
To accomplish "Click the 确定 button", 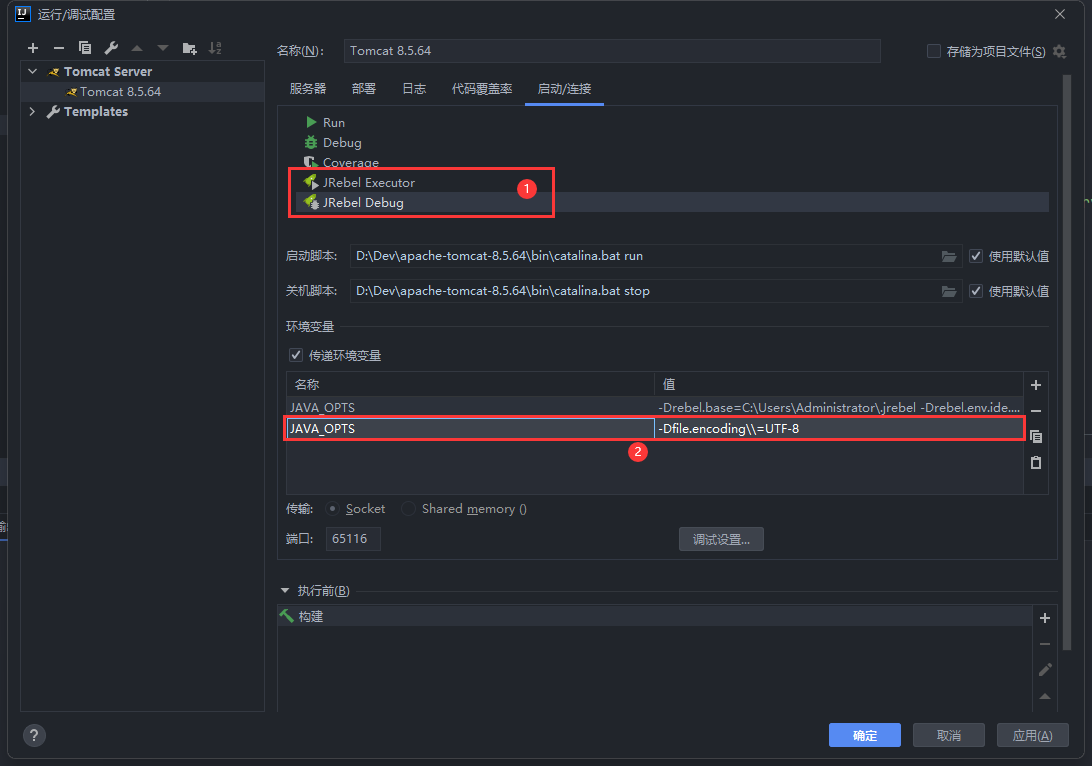I will (x=864, y=735).
